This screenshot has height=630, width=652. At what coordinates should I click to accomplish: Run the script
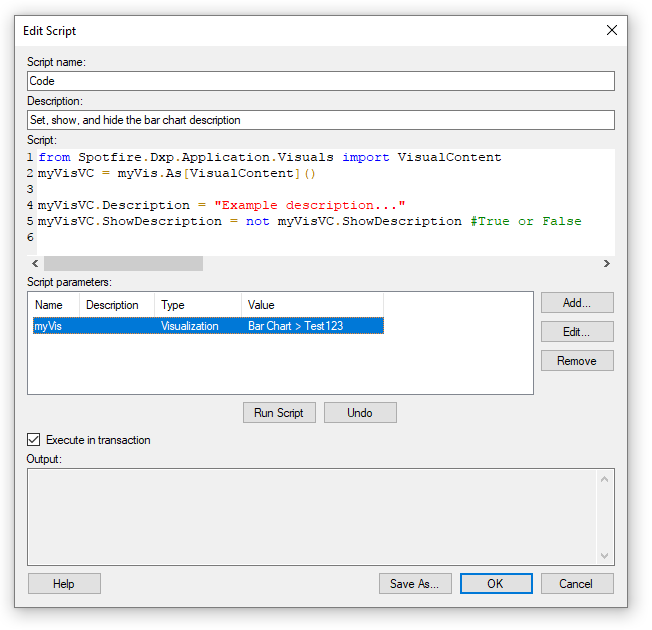(x=279, y=413)
